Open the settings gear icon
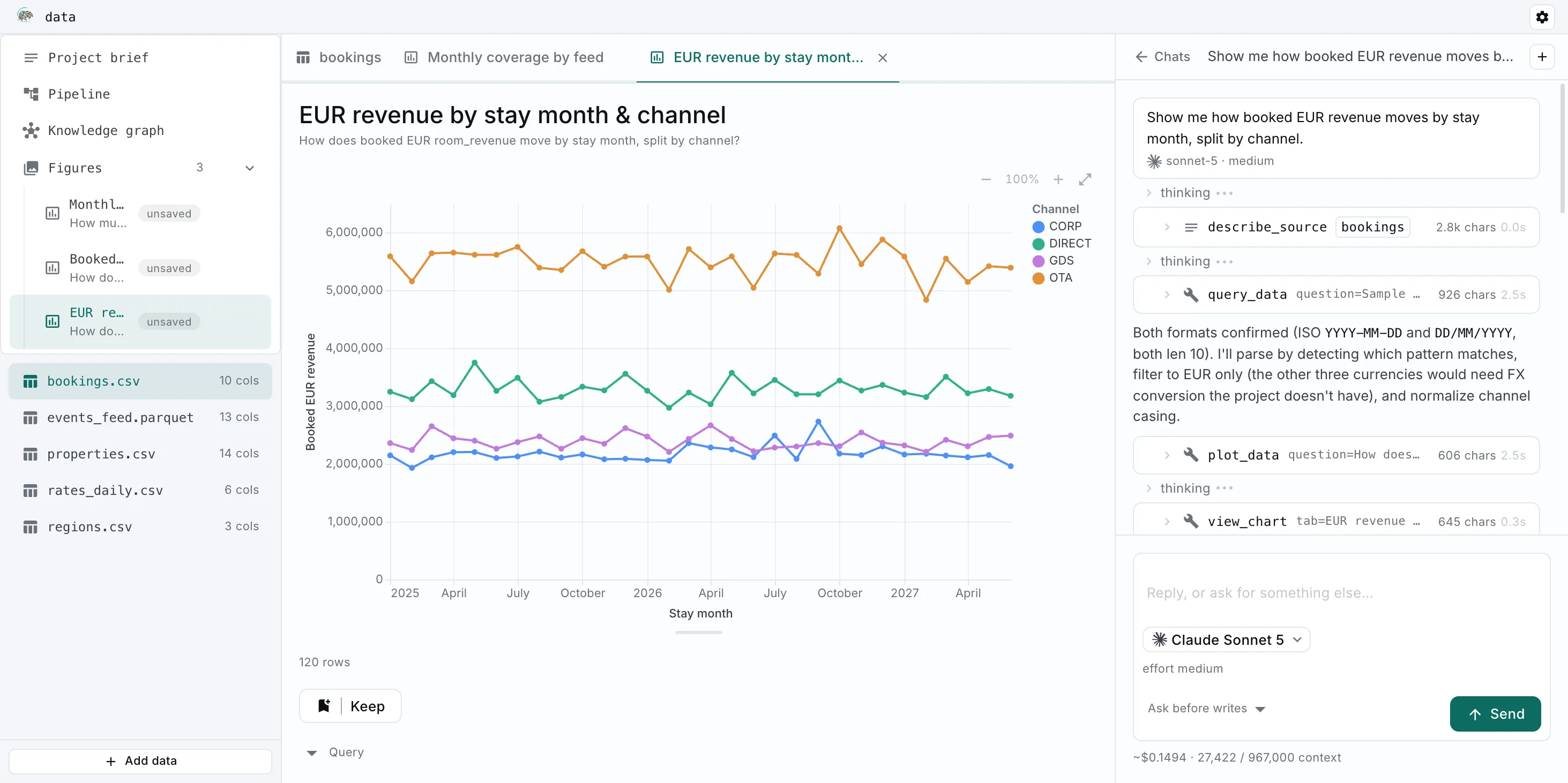This screenshot has width=1568, height=783. tap(1542, 17)
